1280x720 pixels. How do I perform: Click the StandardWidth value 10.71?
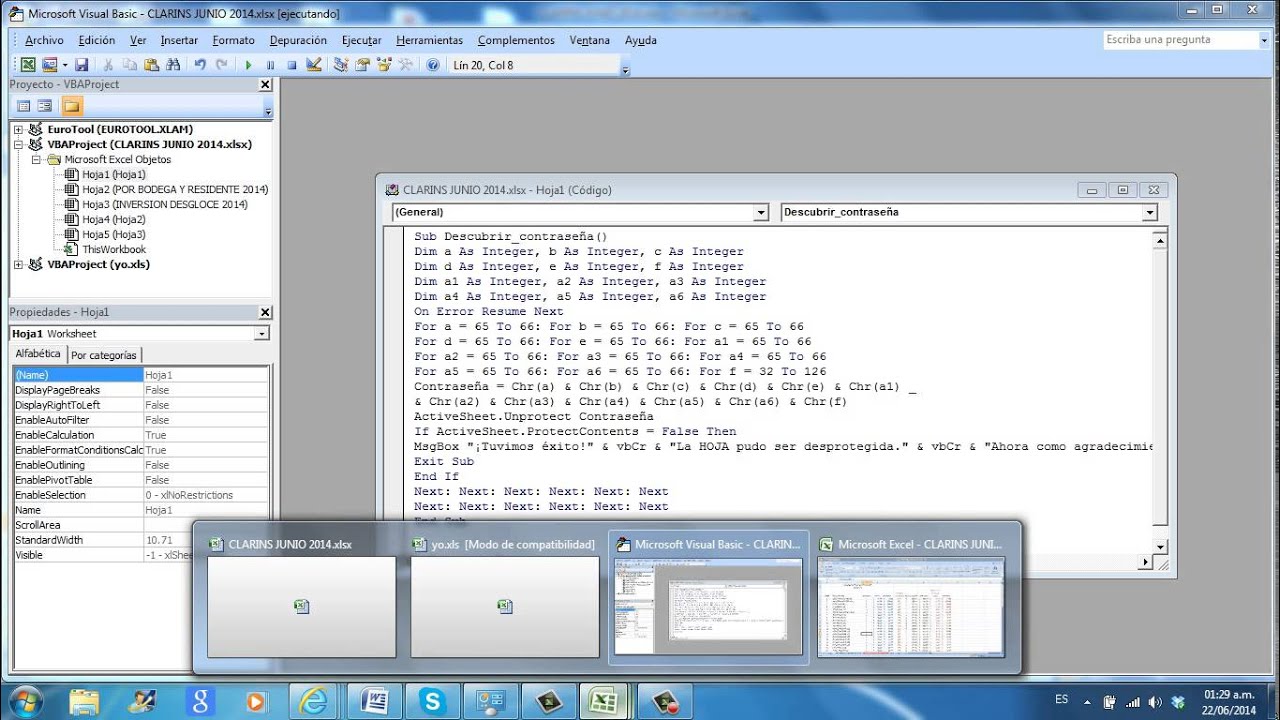point(206,540)
